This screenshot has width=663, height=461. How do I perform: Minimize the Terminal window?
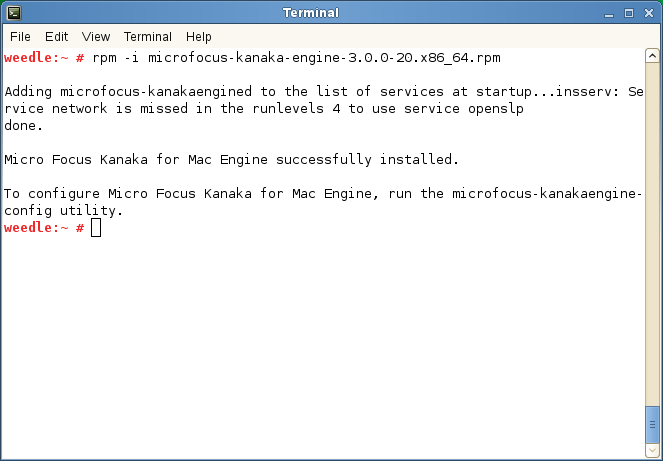(x=609, y=14)
